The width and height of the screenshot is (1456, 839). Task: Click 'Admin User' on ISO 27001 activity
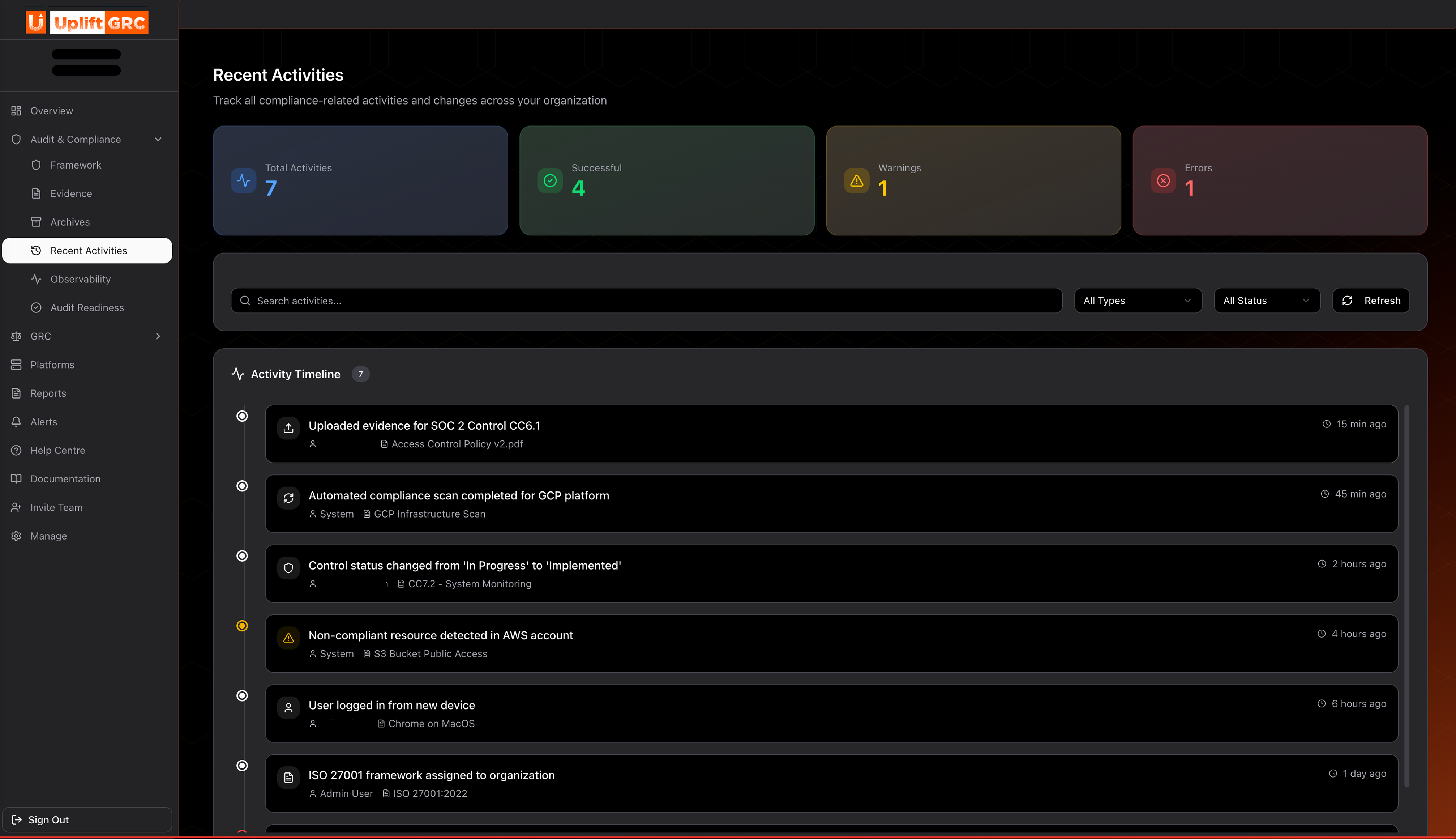point(346,793)
